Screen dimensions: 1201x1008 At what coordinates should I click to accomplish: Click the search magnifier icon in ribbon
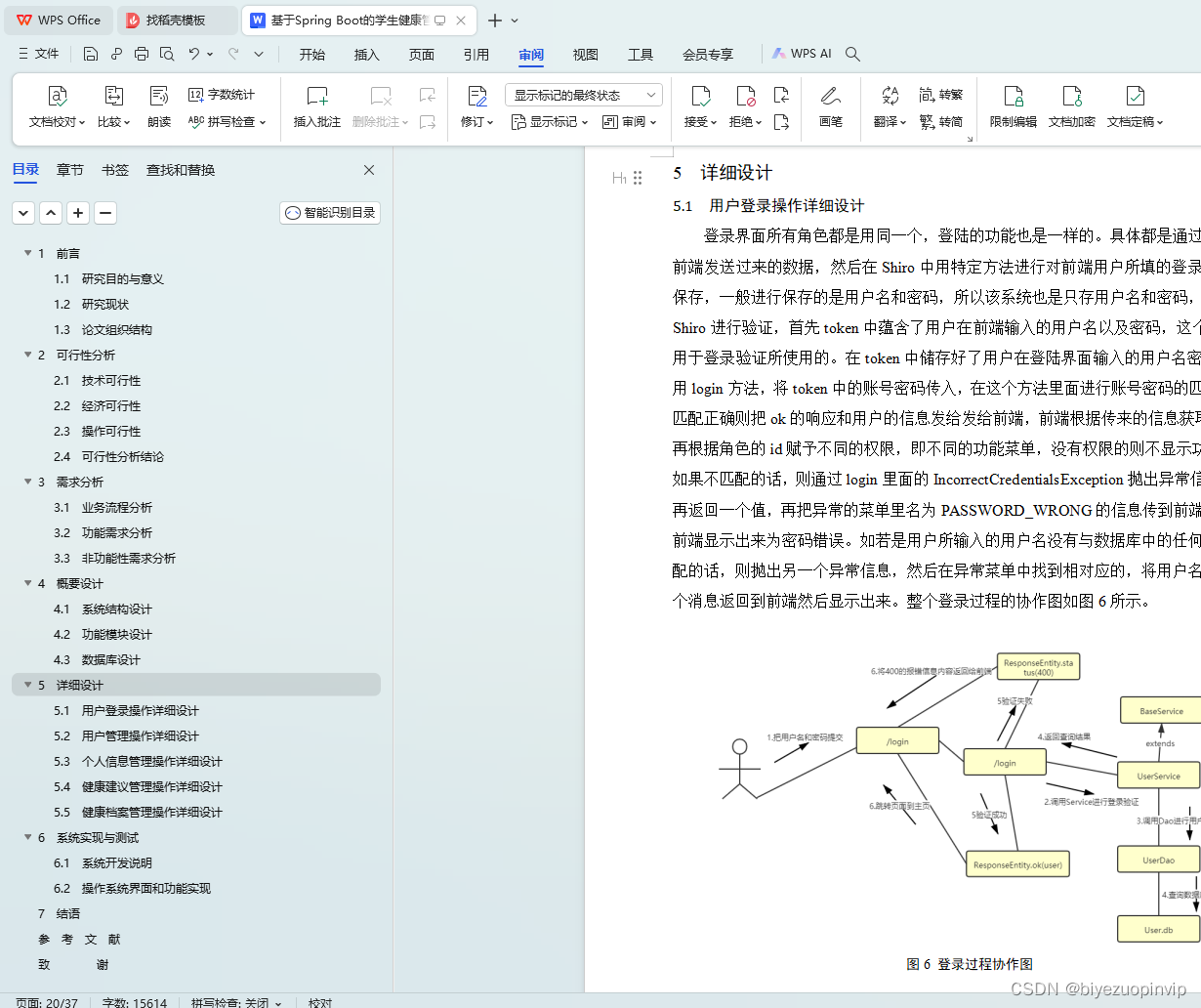point(852,55)
